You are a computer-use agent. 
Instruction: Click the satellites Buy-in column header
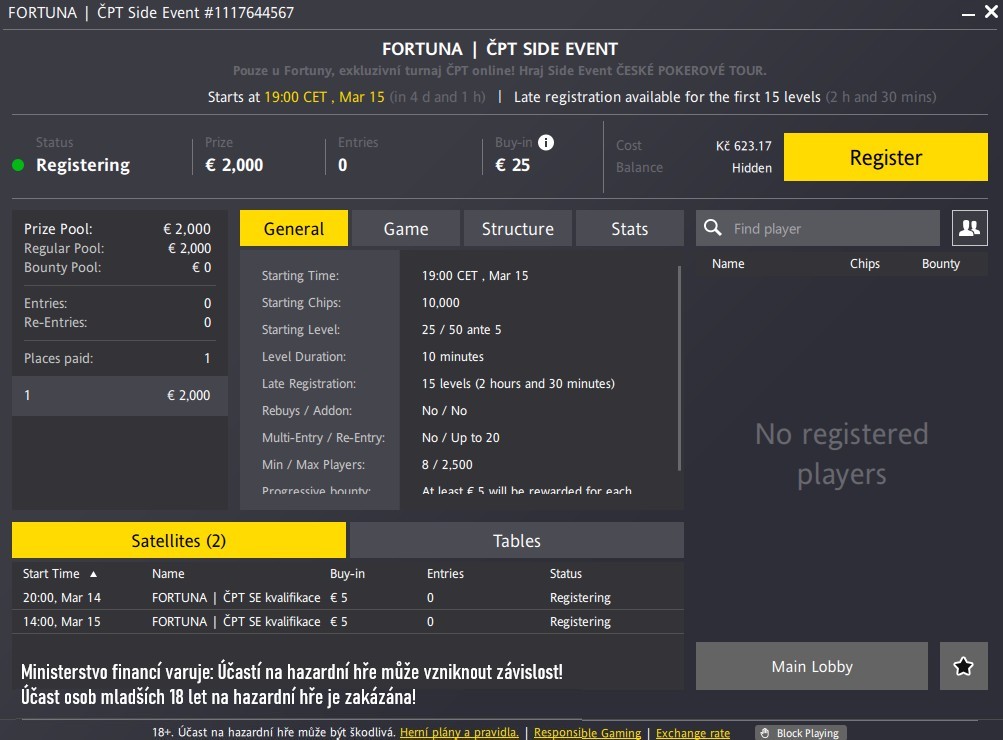(x=347, y=574)
